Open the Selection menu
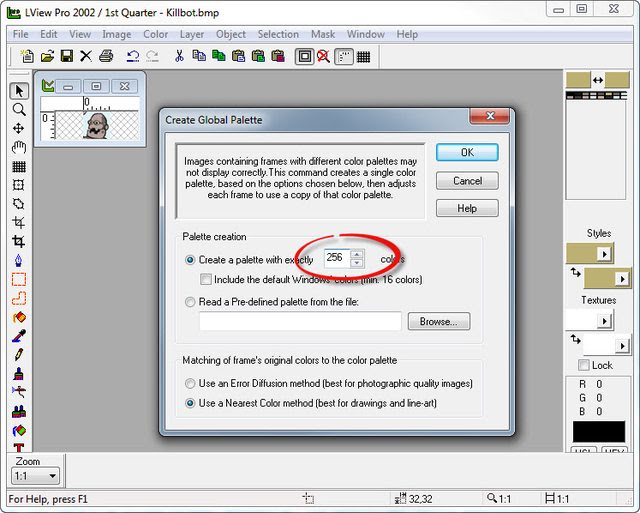 click(278, 34)
